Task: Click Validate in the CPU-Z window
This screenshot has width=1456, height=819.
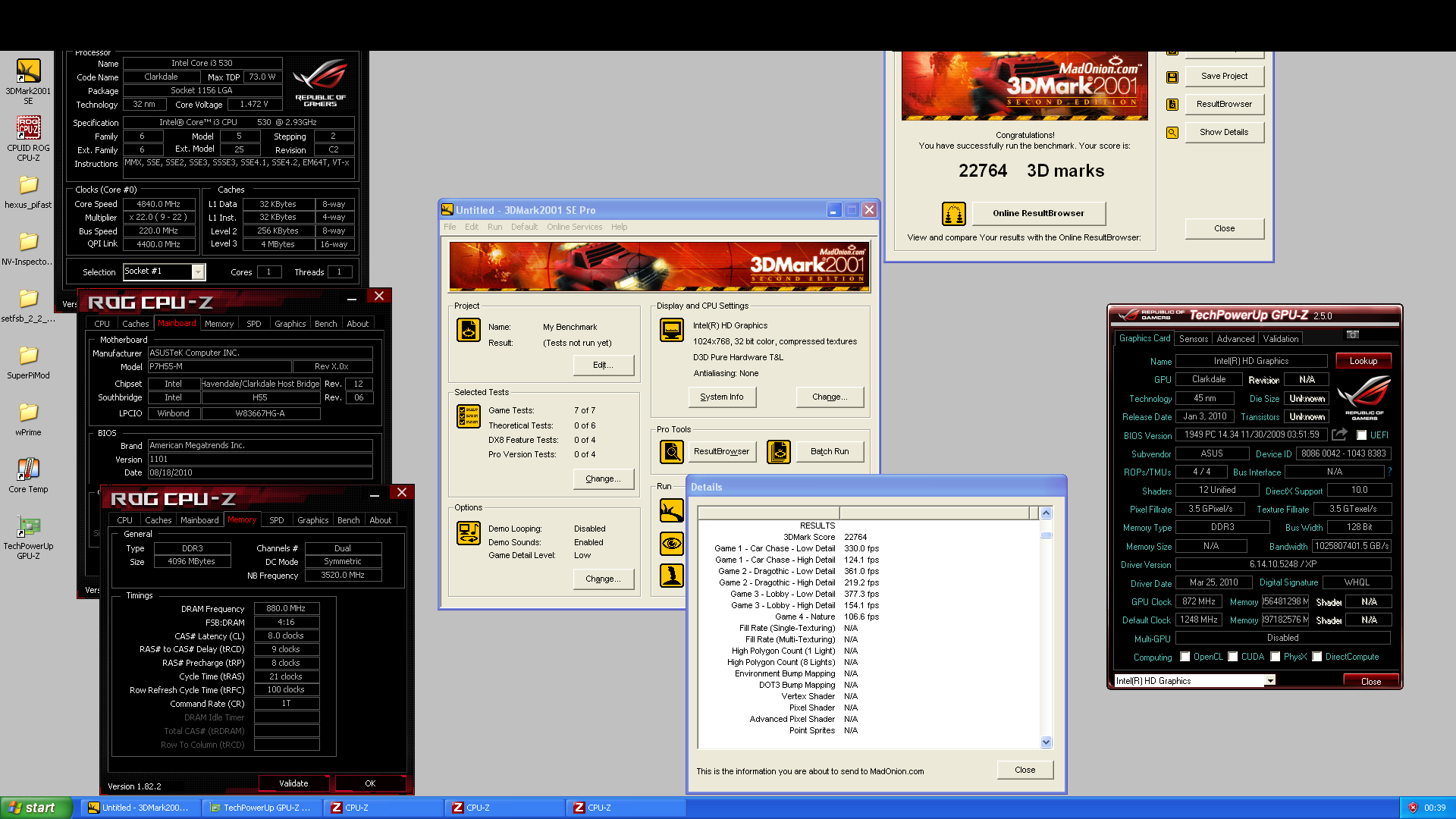Action: [293, 783]
